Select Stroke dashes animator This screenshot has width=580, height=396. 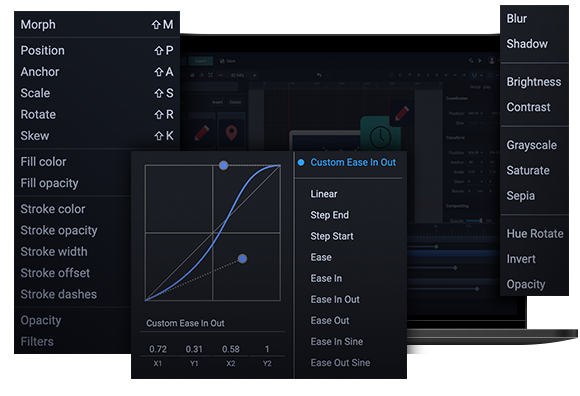click(x=58, y=294)
